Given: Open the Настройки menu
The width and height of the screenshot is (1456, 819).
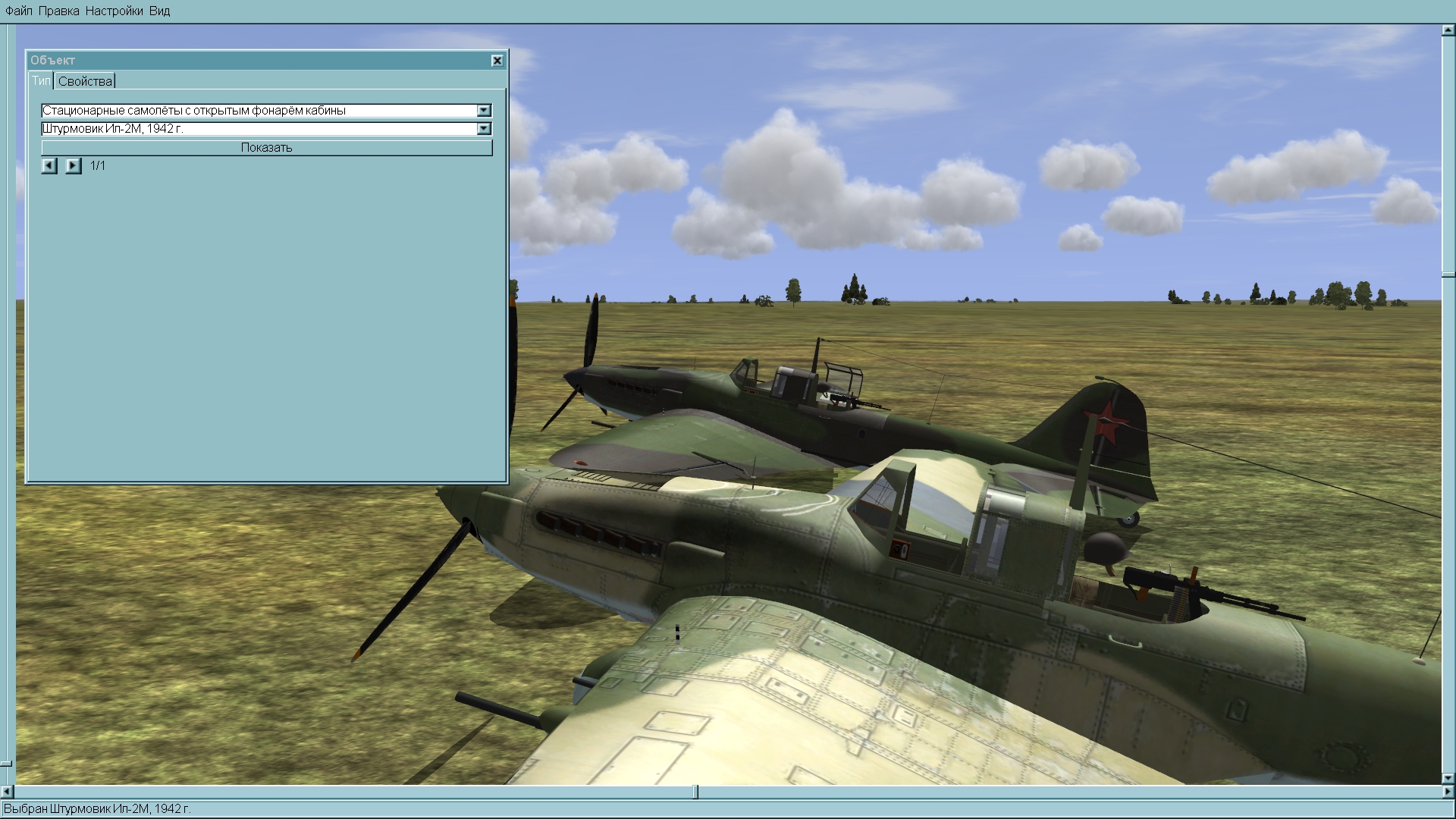Looking at the screenshot, I should pos(114,11).
